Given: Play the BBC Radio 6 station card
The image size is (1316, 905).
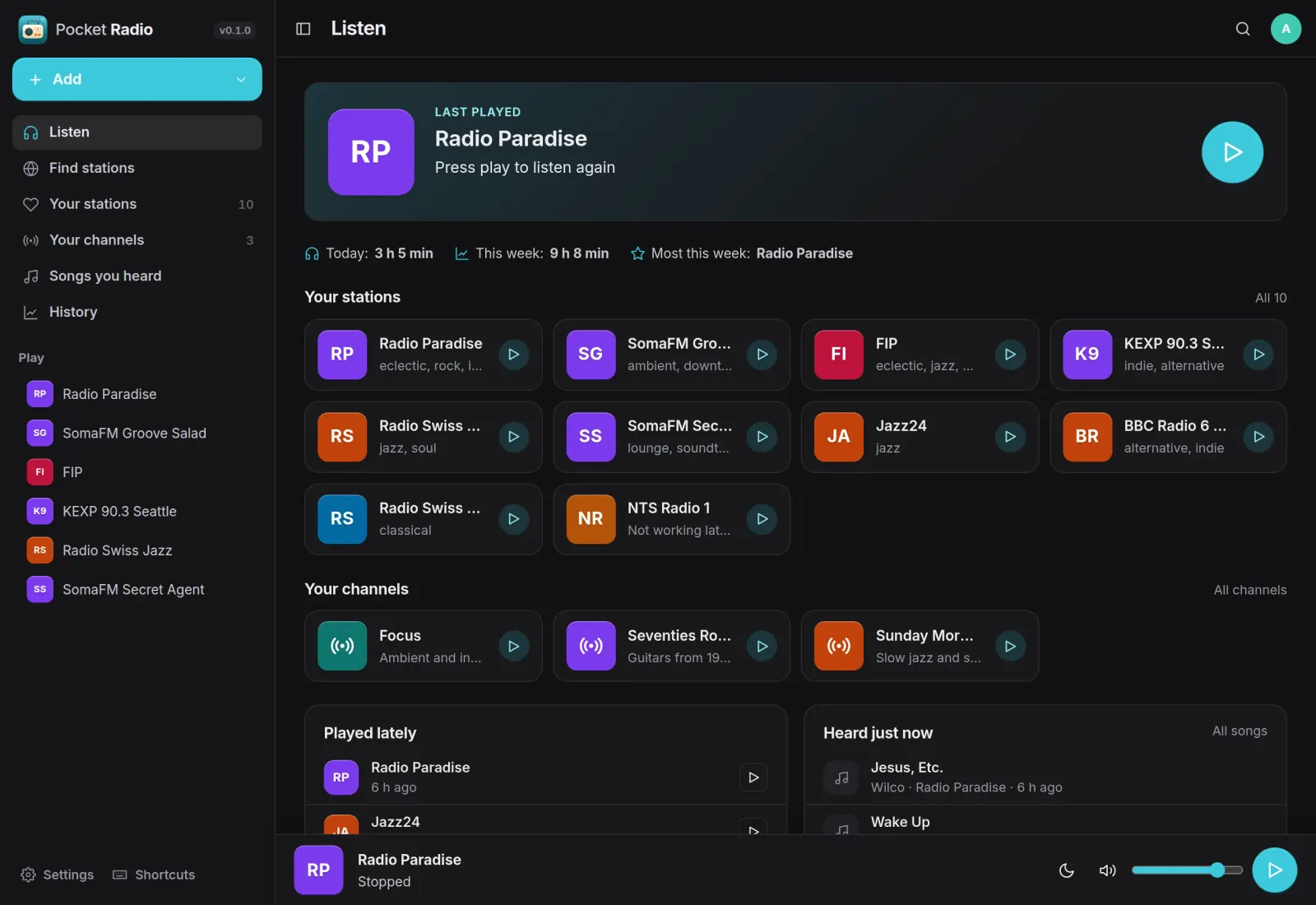Looking at the screenshot, I should (1258, 437).
